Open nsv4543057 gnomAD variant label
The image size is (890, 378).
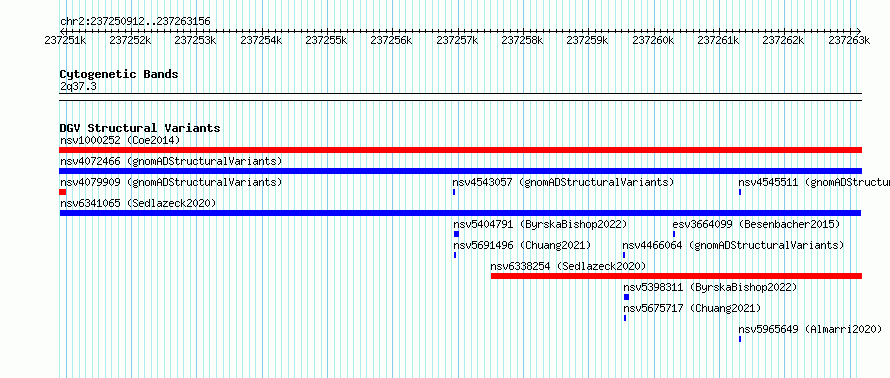[563, 182]
